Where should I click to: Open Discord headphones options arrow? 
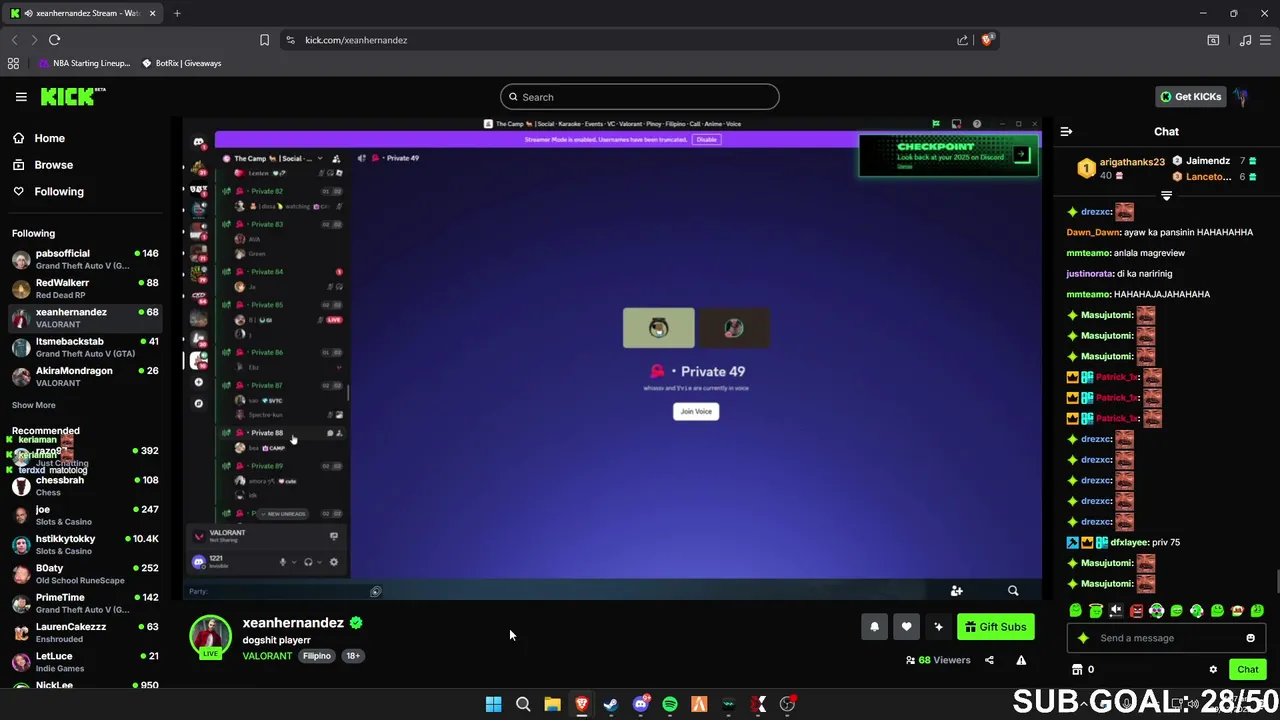point(319,562)
